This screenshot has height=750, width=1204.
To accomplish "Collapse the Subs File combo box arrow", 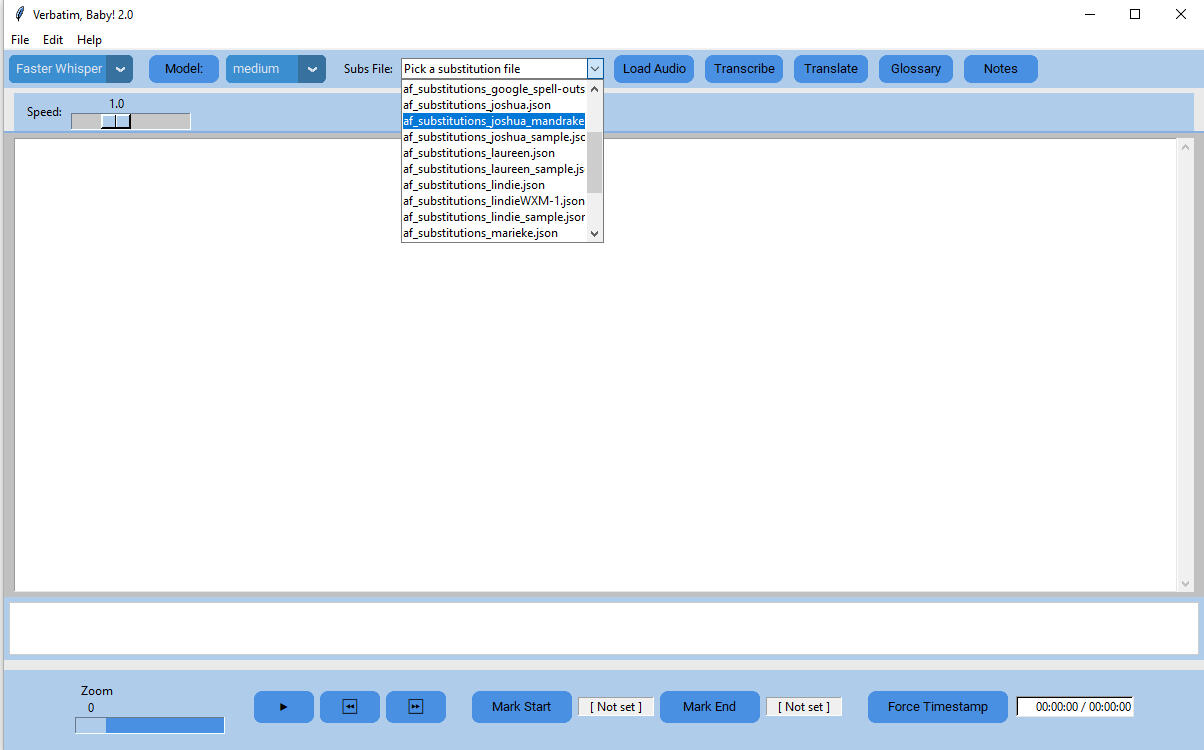I will [595, 69].
